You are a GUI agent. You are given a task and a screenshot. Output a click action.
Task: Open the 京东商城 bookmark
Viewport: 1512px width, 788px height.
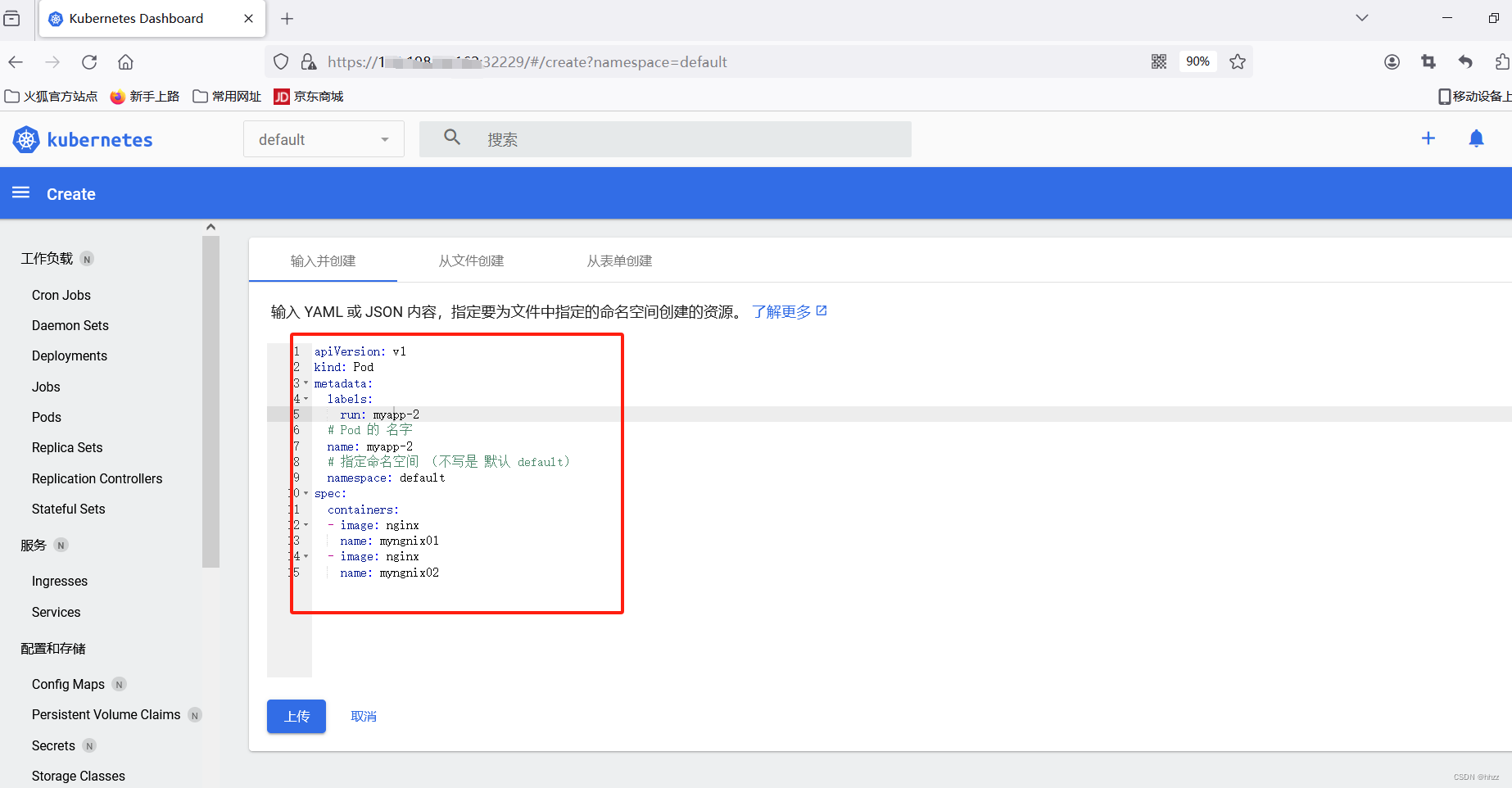(x=309, y=97)
